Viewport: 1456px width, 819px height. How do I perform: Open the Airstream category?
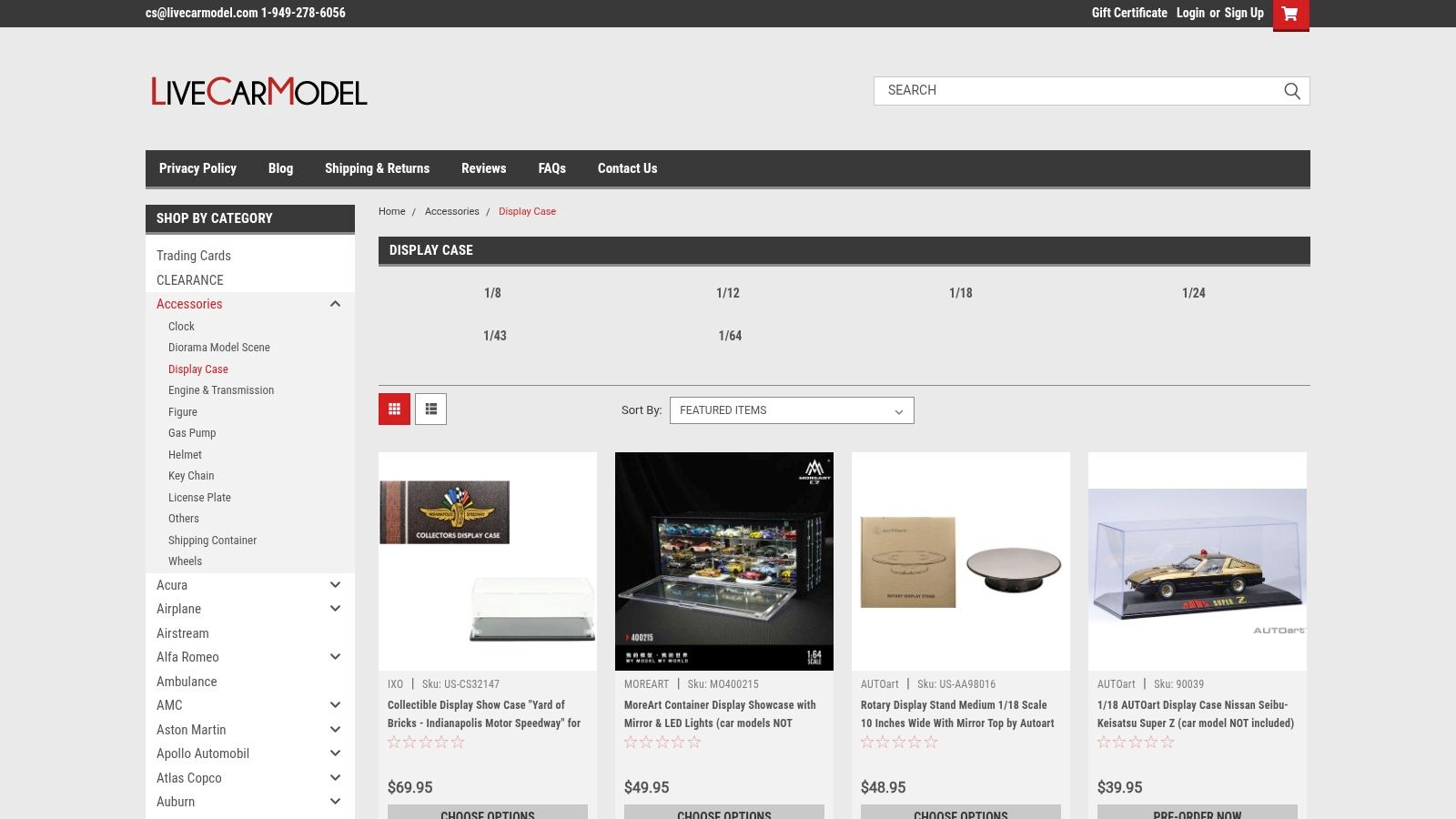(x=183, y=633)
